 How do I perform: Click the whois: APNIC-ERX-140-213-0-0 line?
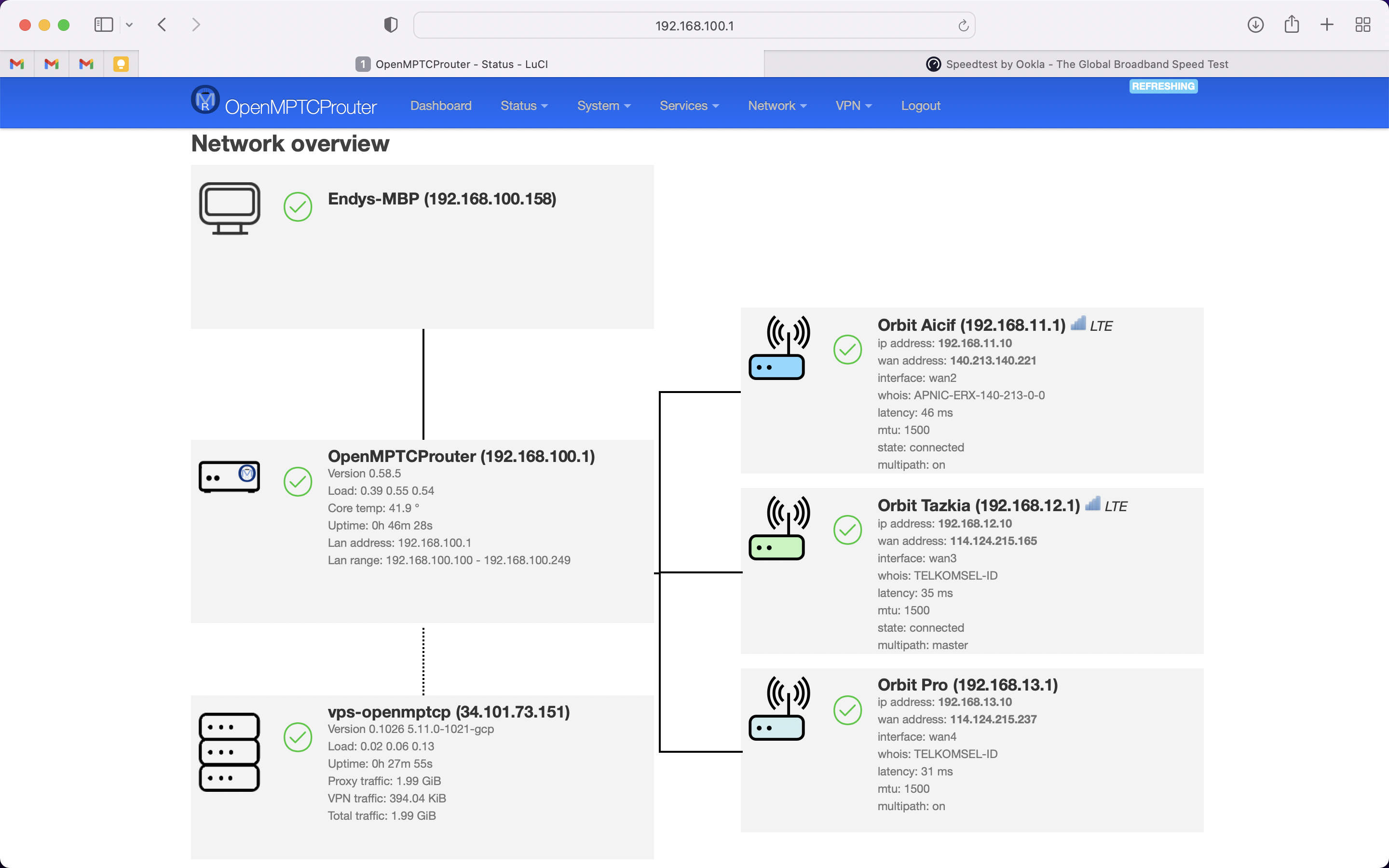[x=961, y=395]
